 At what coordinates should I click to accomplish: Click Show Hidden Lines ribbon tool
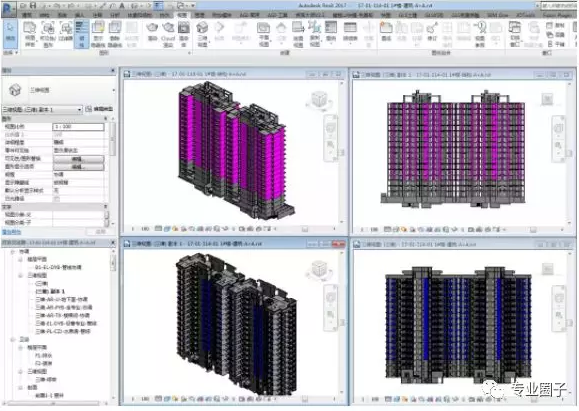click(x=98, y=34)
